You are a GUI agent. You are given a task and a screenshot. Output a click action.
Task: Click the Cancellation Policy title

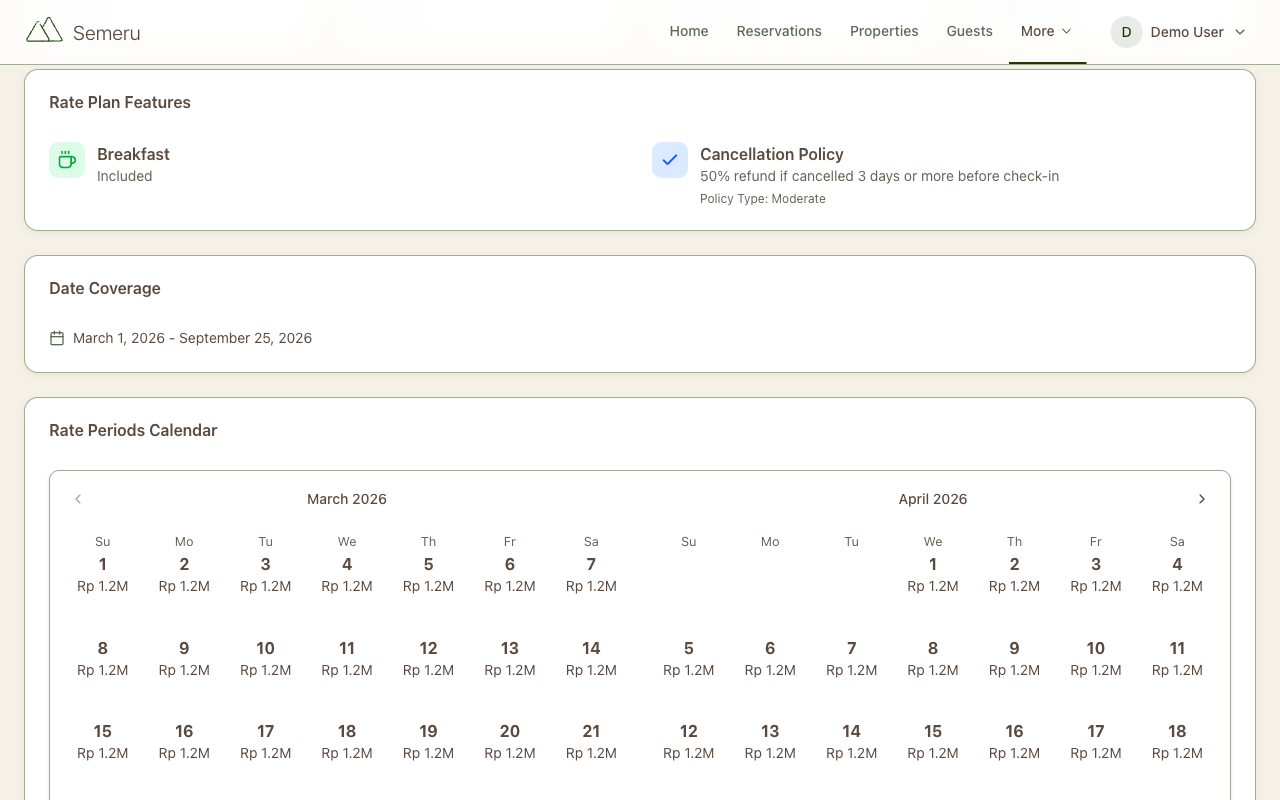772,154
